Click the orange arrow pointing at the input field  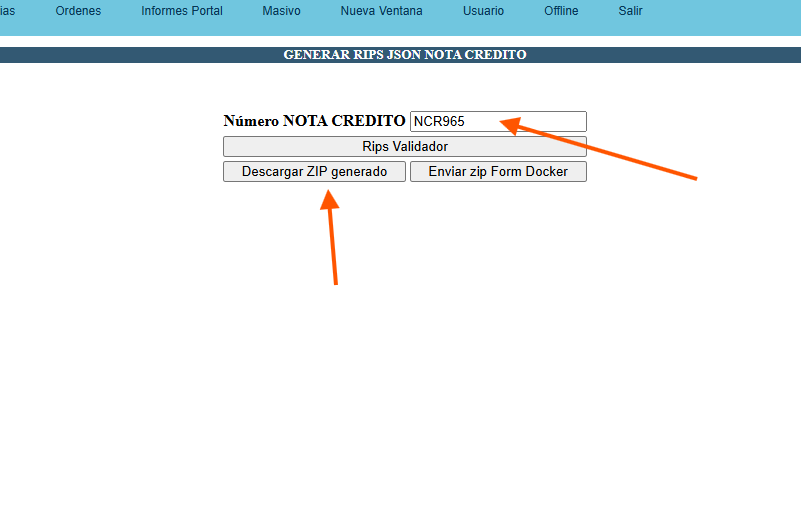click(600, 150)
